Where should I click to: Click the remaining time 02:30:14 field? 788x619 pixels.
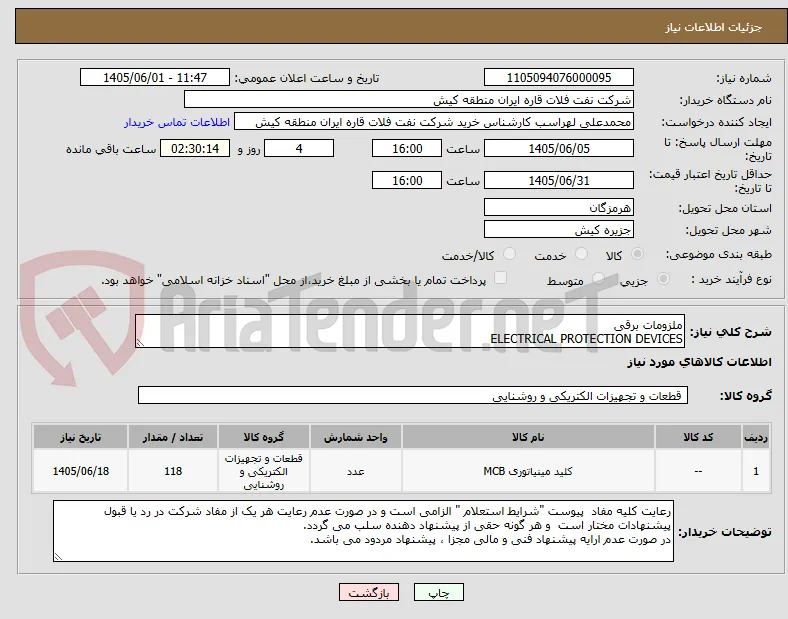pos(195,149)
